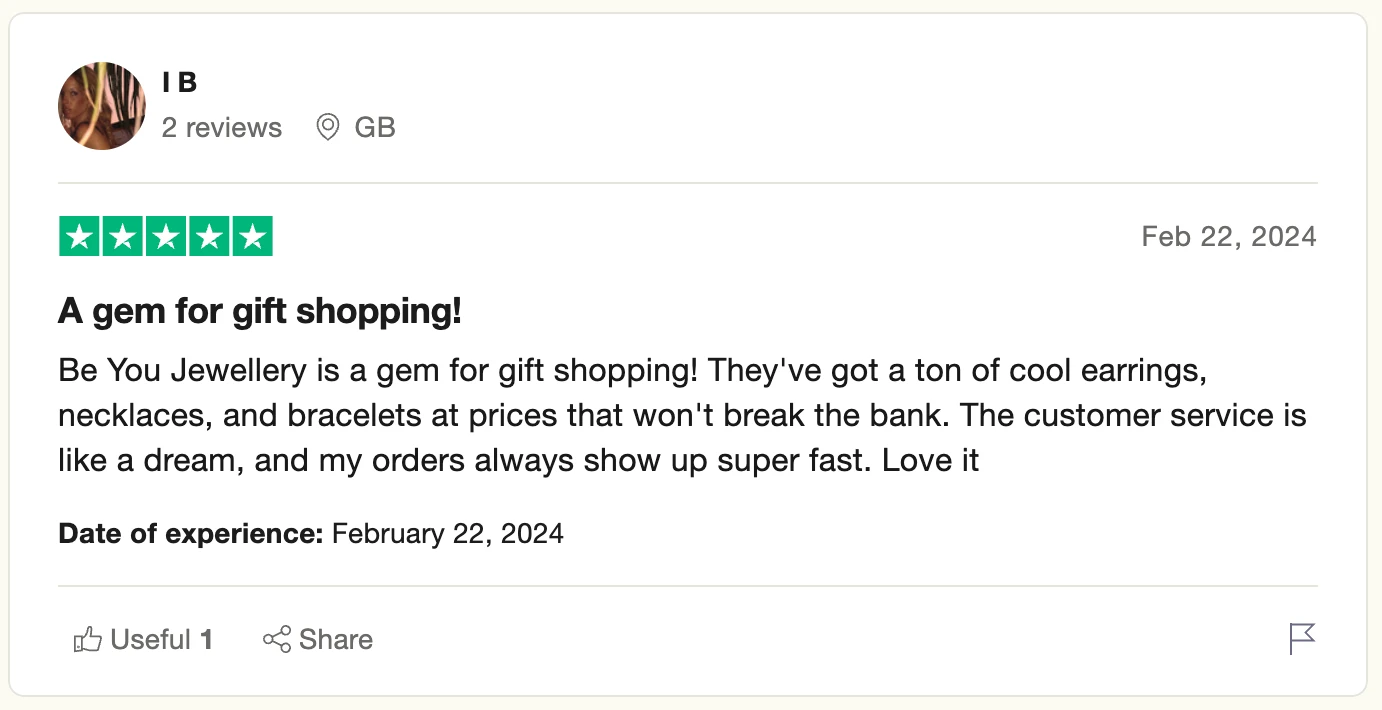Click the second green rating star
The image size is (1382, 710).
click(122, 237)
